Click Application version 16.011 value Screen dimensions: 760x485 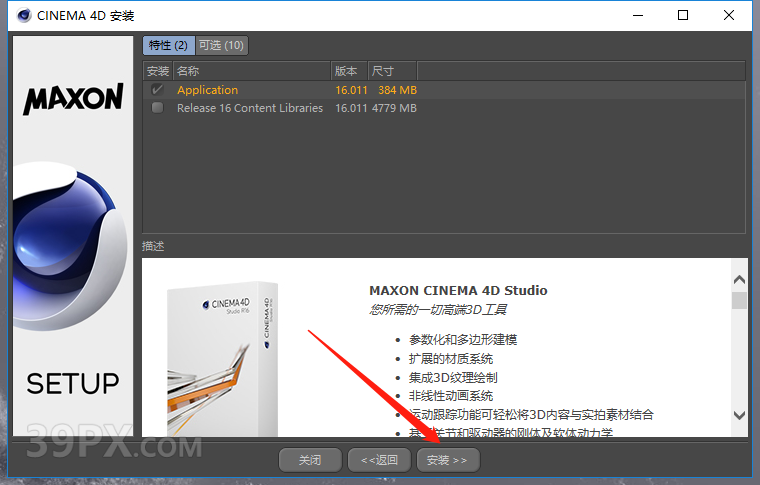pos(351,90)
